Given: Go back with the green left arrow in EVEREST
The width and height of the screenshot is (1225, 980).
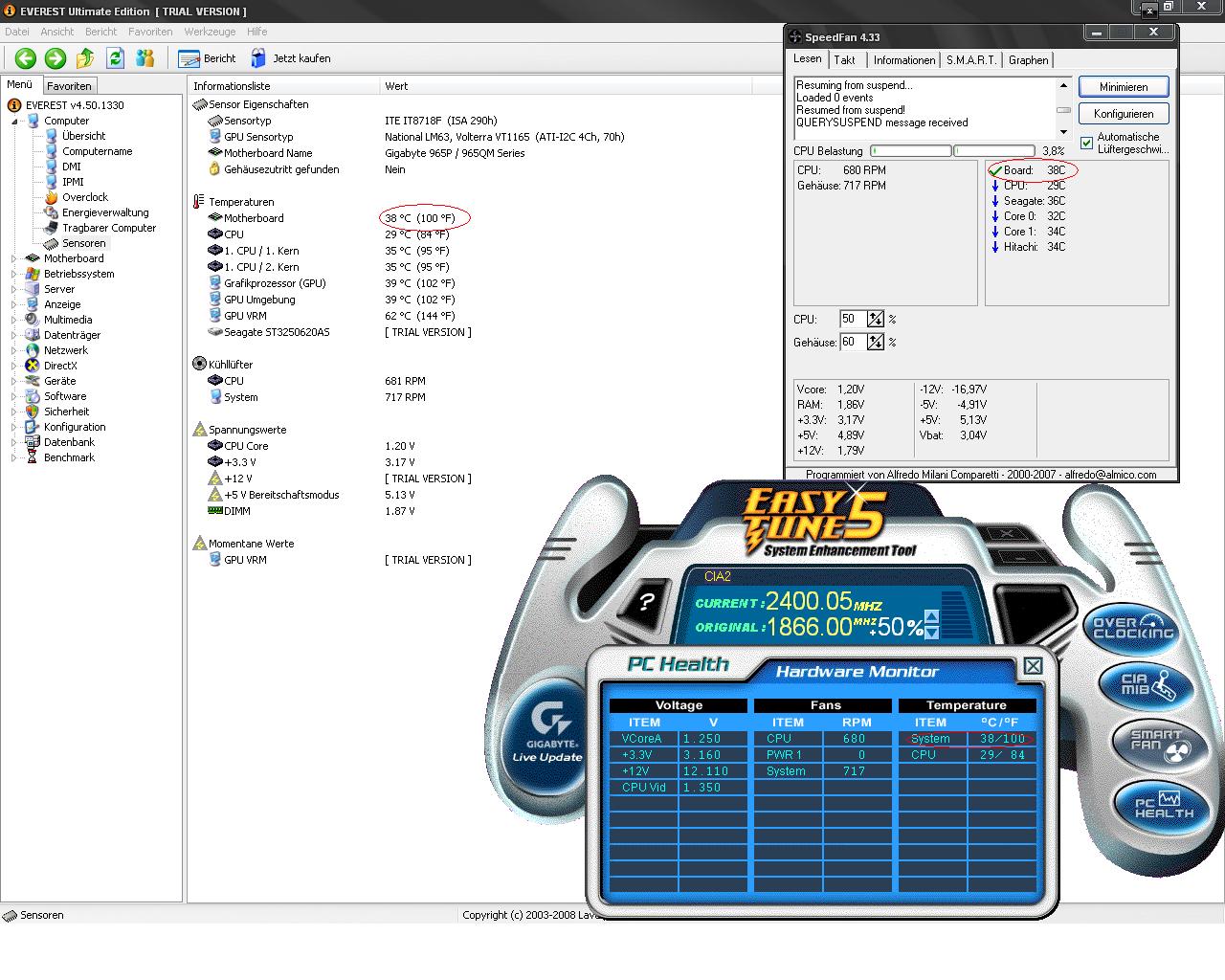Looking at the screenshot, I should [26, 58].
